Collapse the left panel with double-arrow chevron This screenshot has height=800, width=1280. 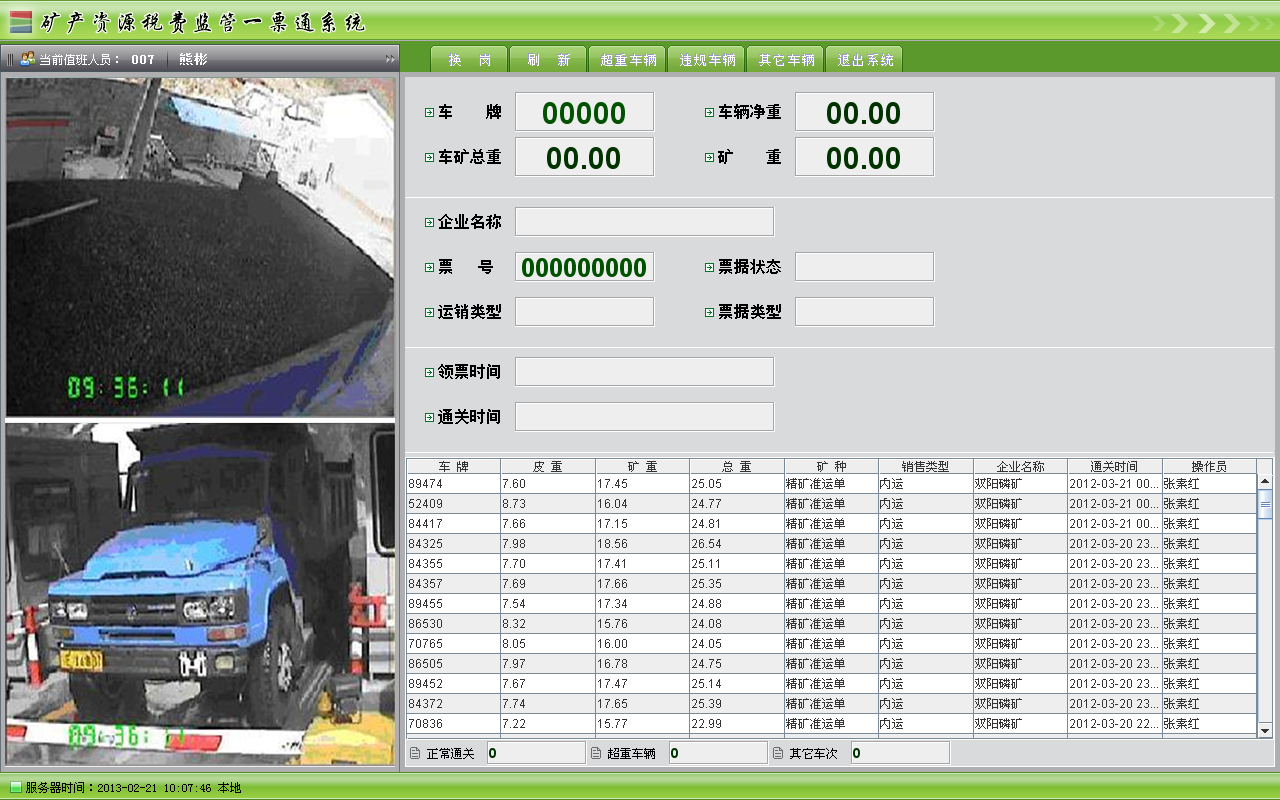[x=390, y=59]
